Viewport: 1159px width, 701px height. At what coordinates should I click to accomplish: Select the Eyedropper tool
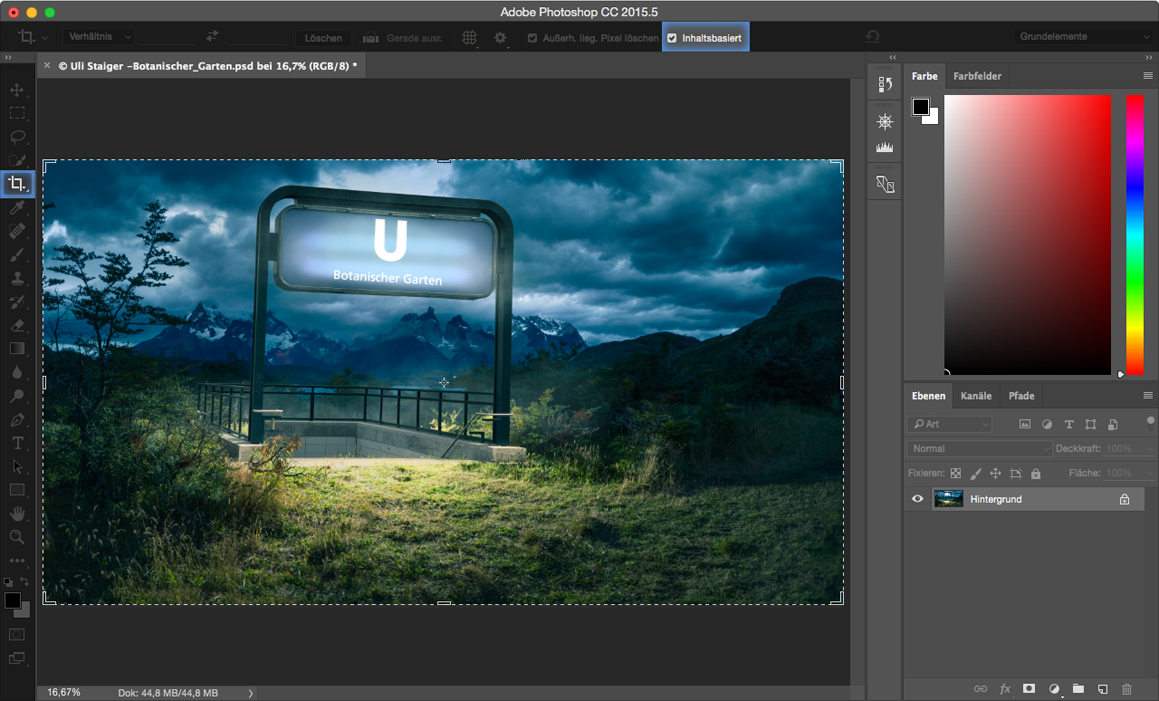[x=16, y=208]
